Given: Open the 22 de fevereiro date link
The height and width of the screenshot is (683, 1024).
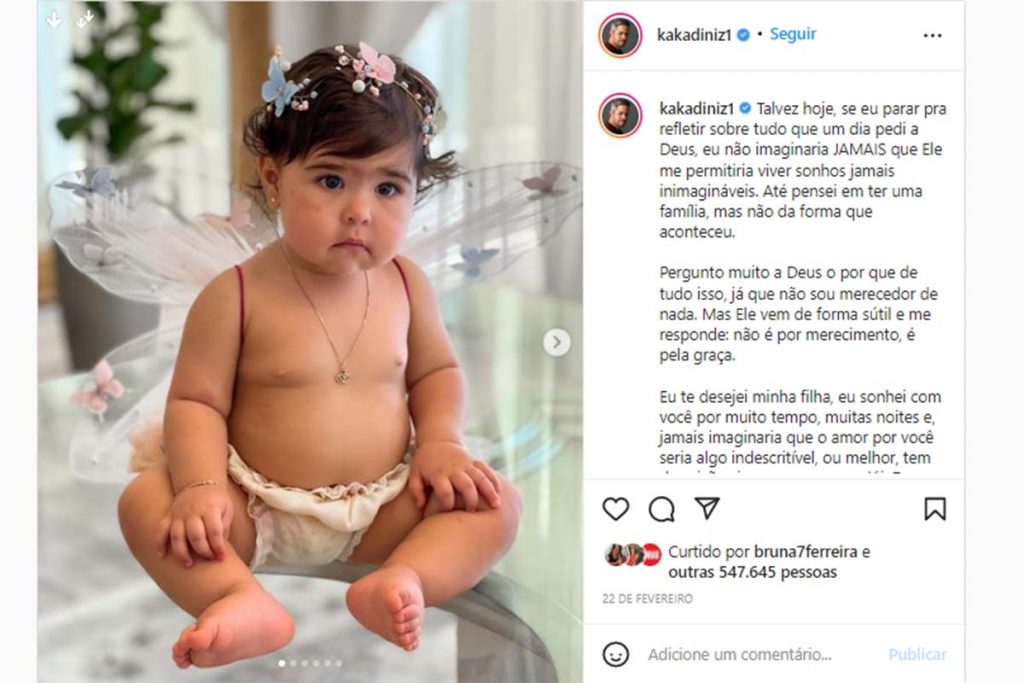Looking at the screenshot, I should pos(647,598).
